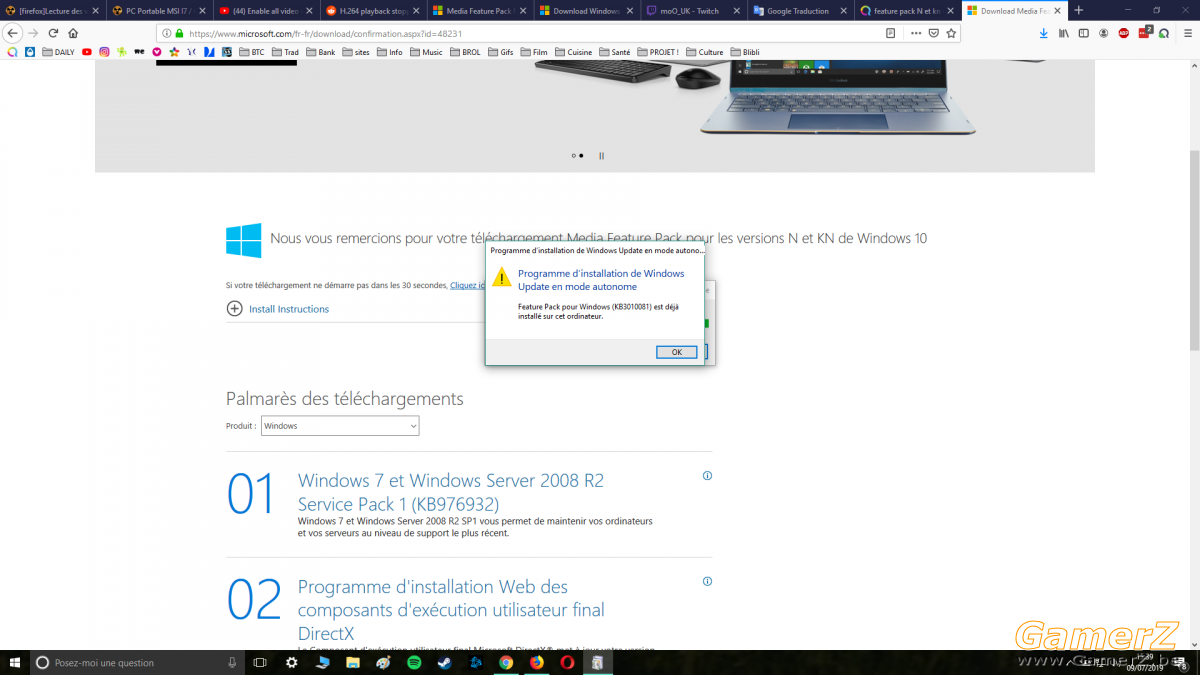
Task: Open the Film bookmarks folder
Action: 534,52
